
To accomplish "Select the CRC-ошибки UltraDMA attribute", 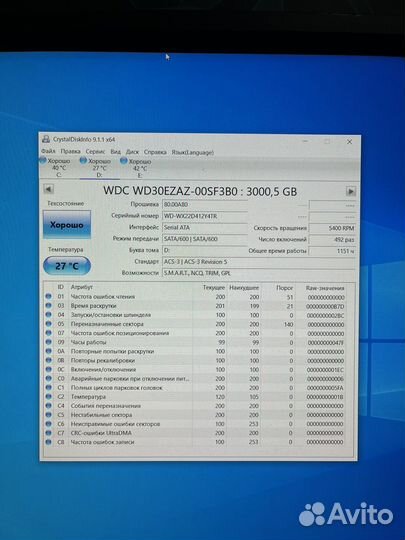I will coord(101,433).
